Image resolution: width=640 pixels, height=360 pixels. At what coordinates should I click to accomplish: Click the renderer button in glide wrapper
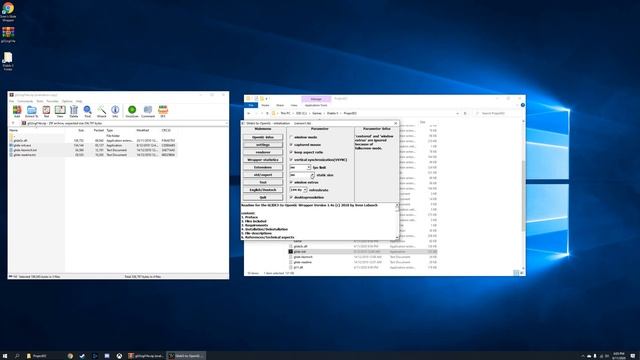263,152
